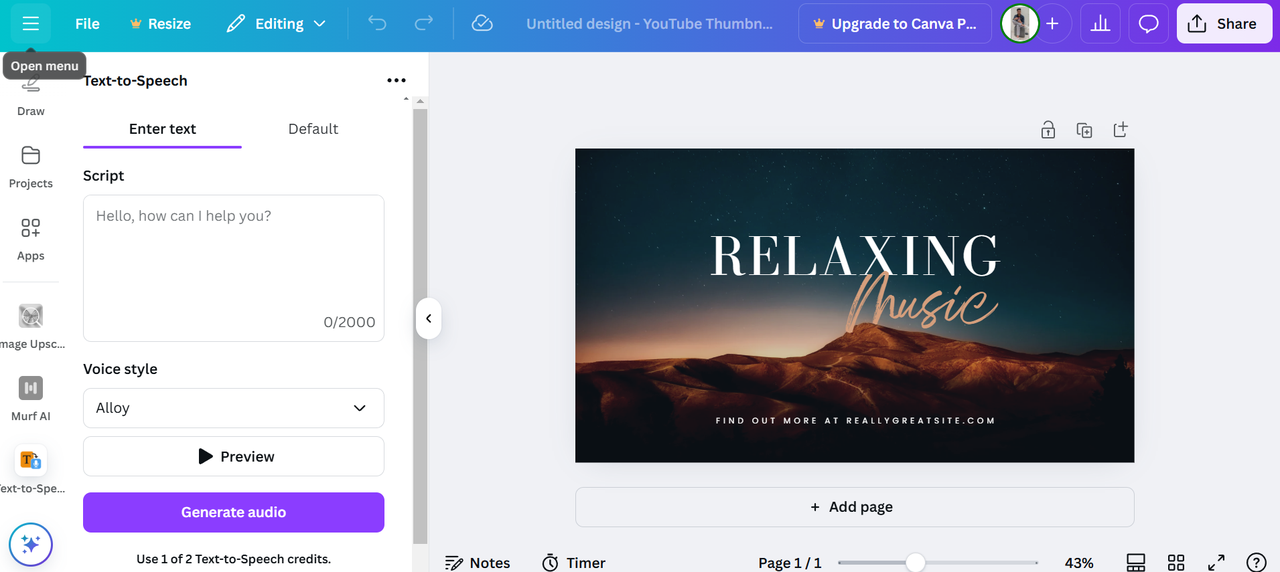The width and height of the screenshot is (1280, 572).
Task: Open the File menu
Action: (87, 23)
